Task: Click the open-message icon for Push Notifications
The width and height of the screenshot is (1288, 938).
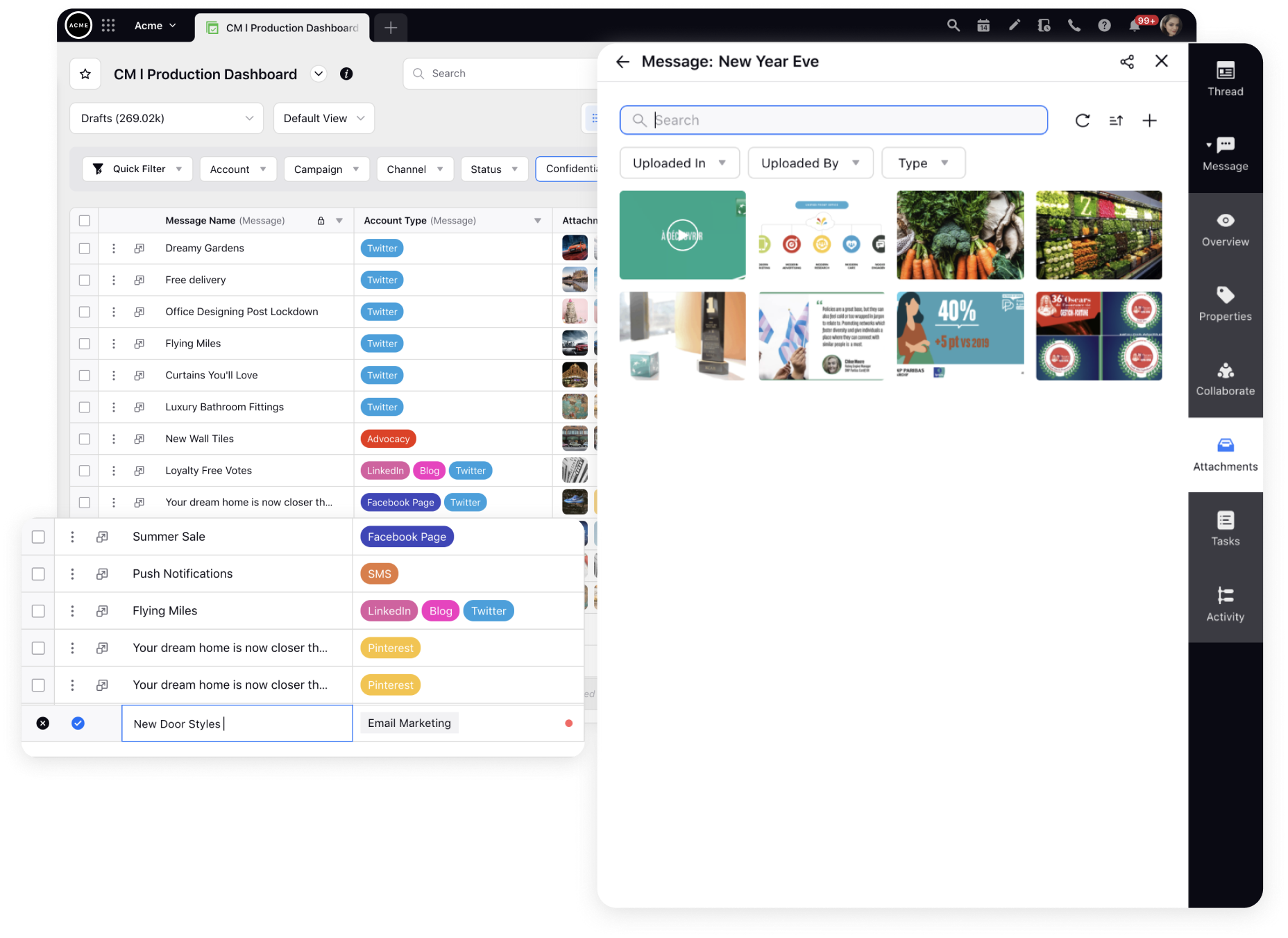Action: pos(102,574)
